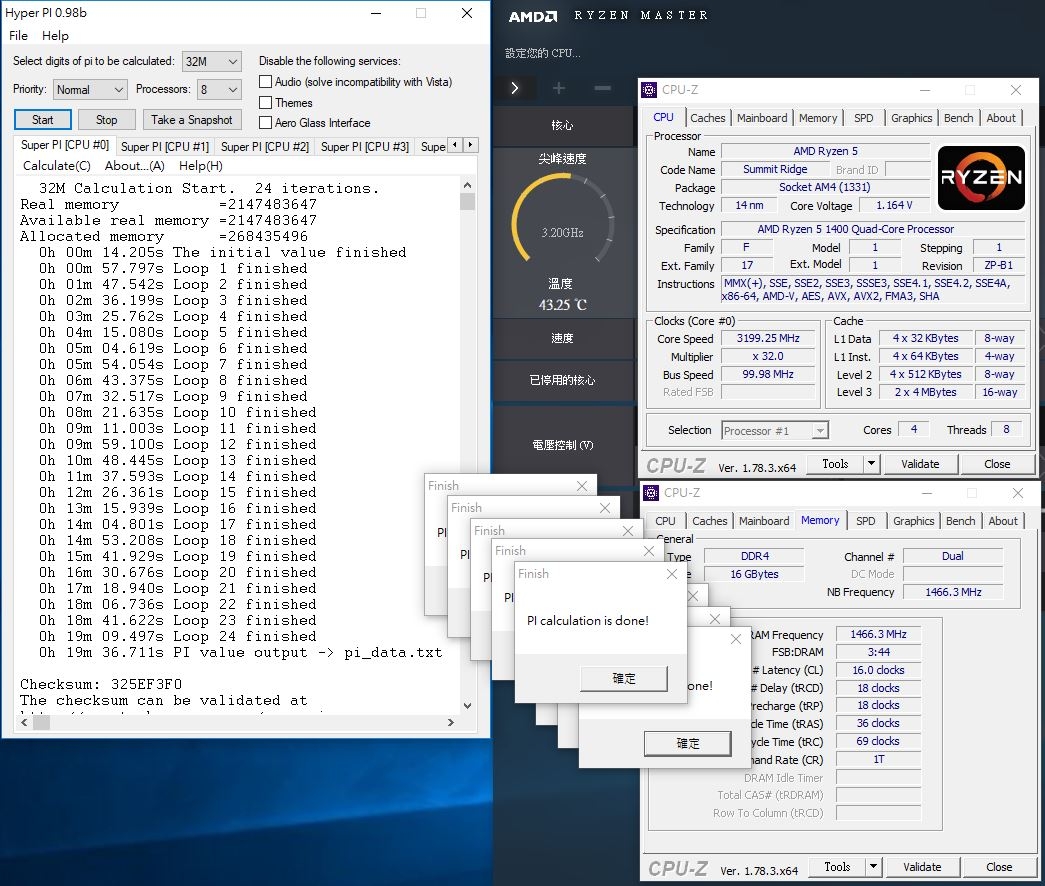Screen dimensions: 1045x886
Task: Close the front Finish dialog
Action: click(x=672, y=573)
